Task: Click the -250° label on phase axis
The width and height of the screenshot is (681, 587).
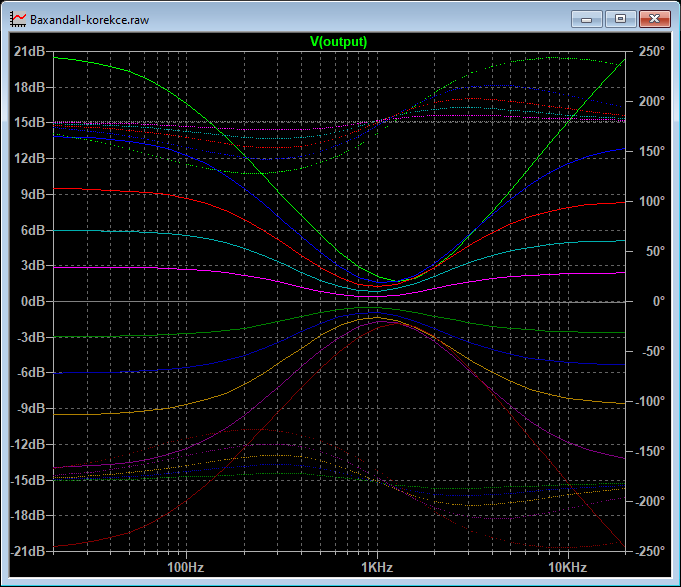Action: click(x=650, y=551)
